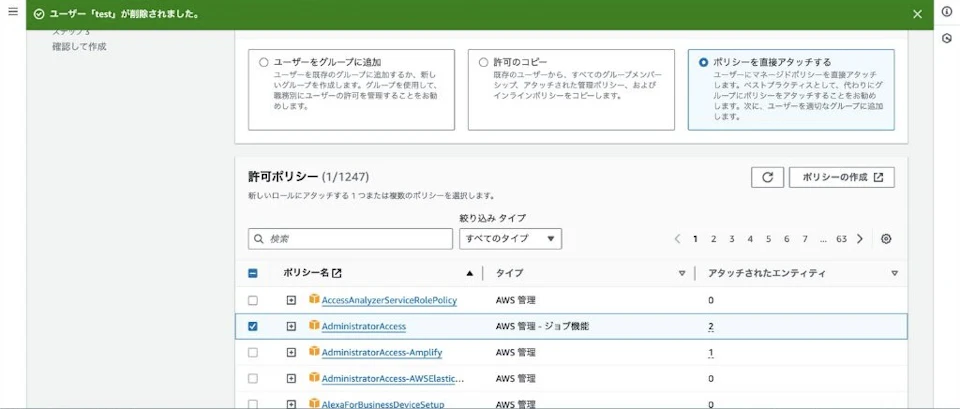The width and height of the screenshot is (960, 409).
Task: Click the policy search input field
Action: [x=351, y=239]
